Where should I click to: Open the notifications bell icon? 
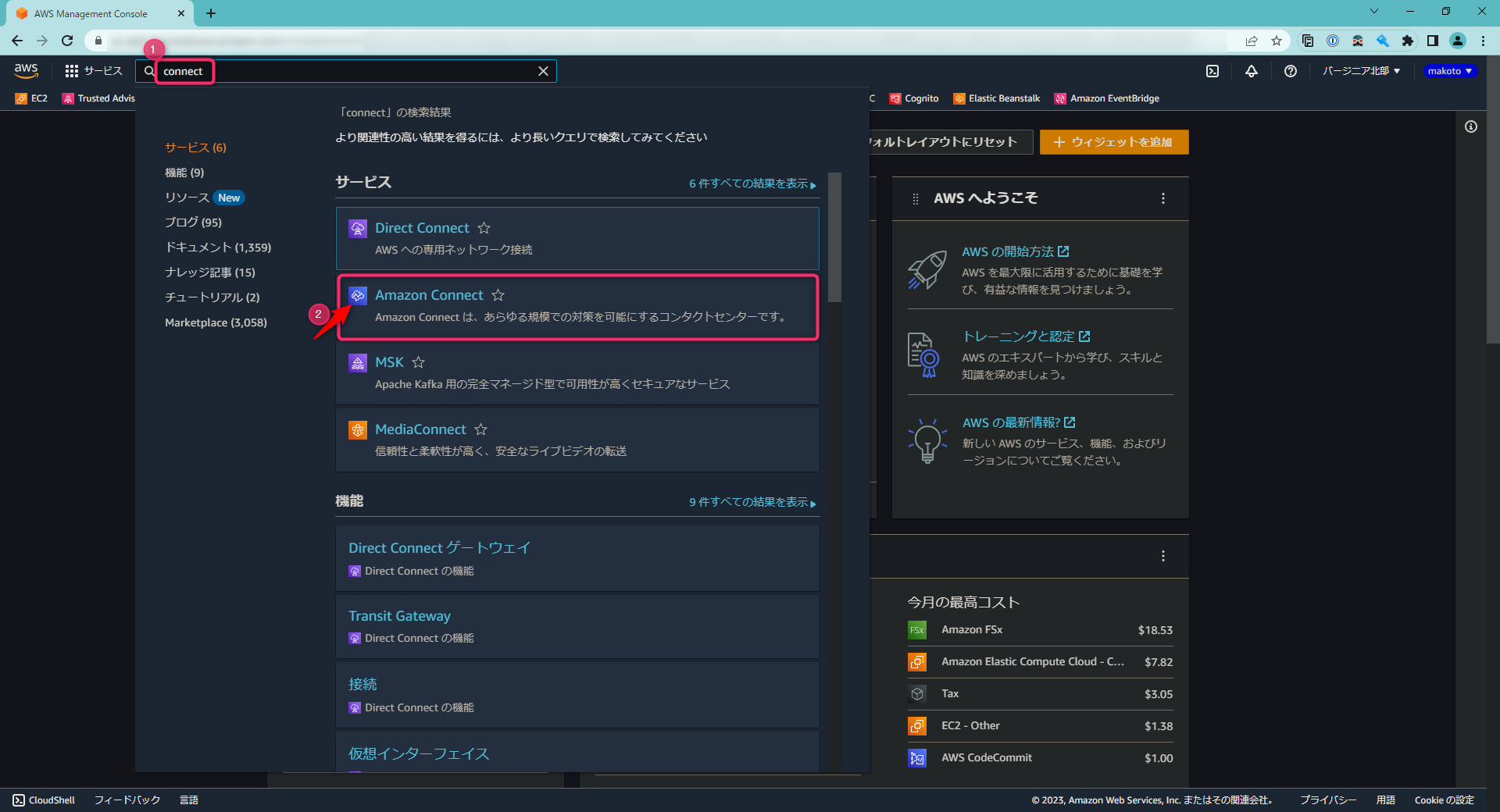pos(1252,71)
